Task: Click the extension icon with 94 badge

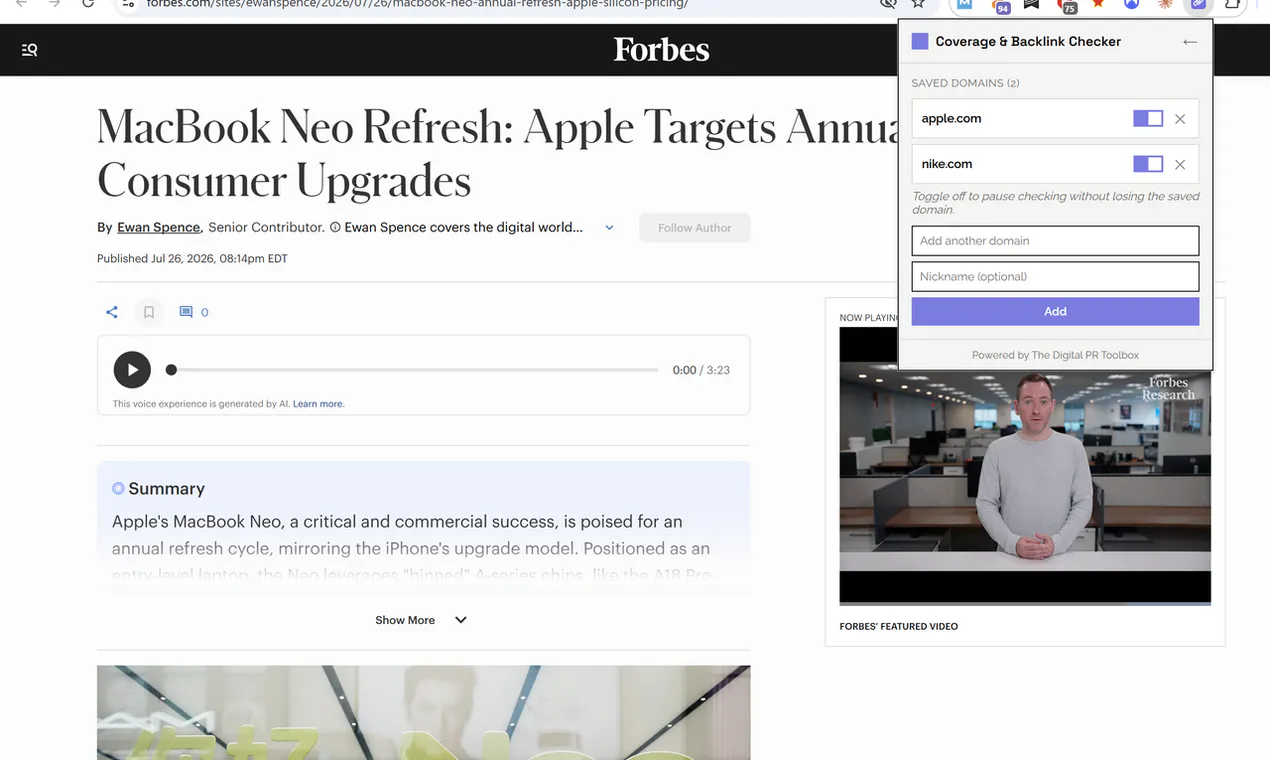Action: click(x=999, y=5)
